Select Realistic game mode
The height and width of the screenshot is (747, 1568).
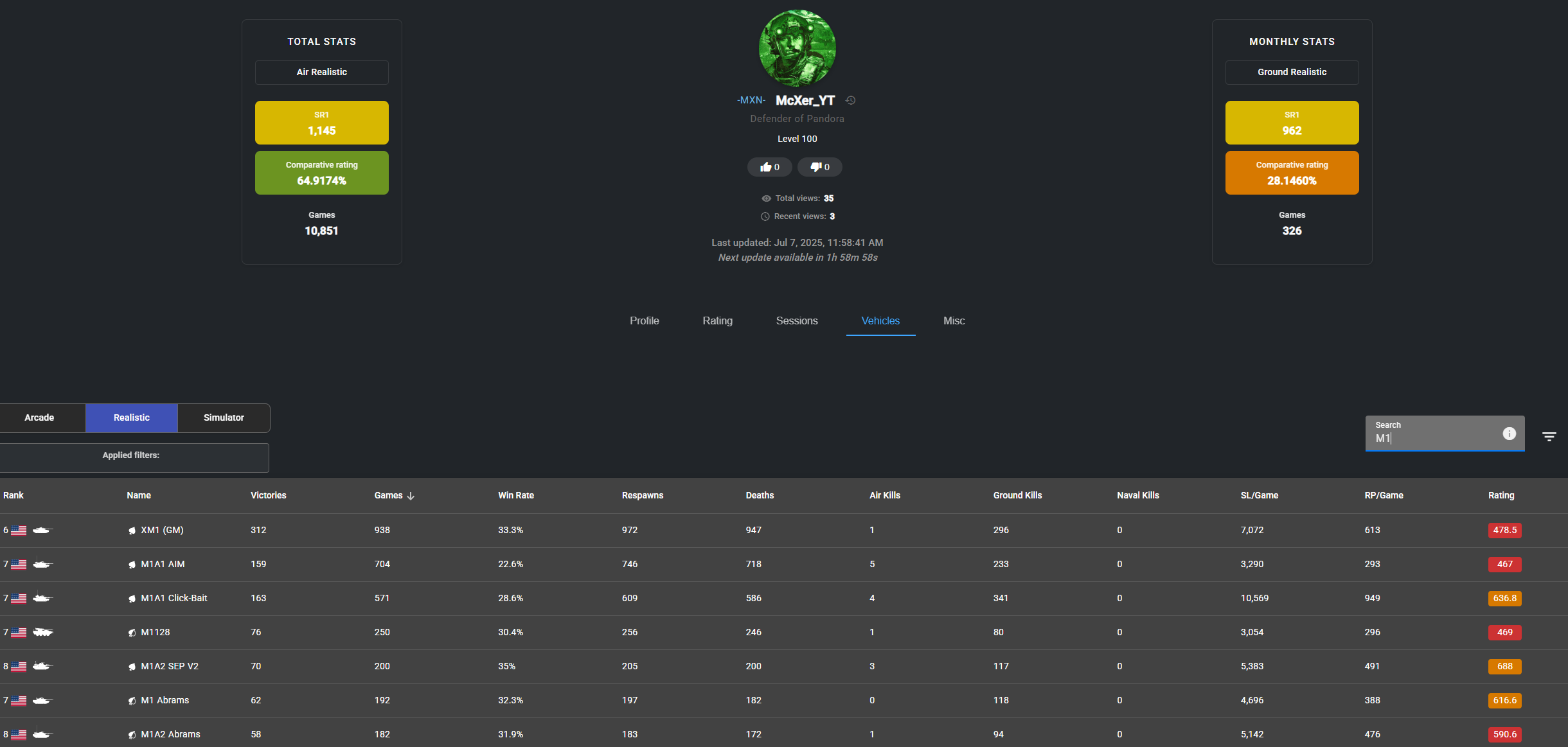132,417
